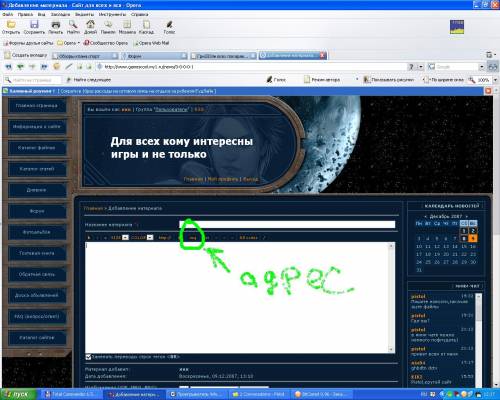Click the Домой house icon
500x400 pixels.
click(x=90, y=24)
